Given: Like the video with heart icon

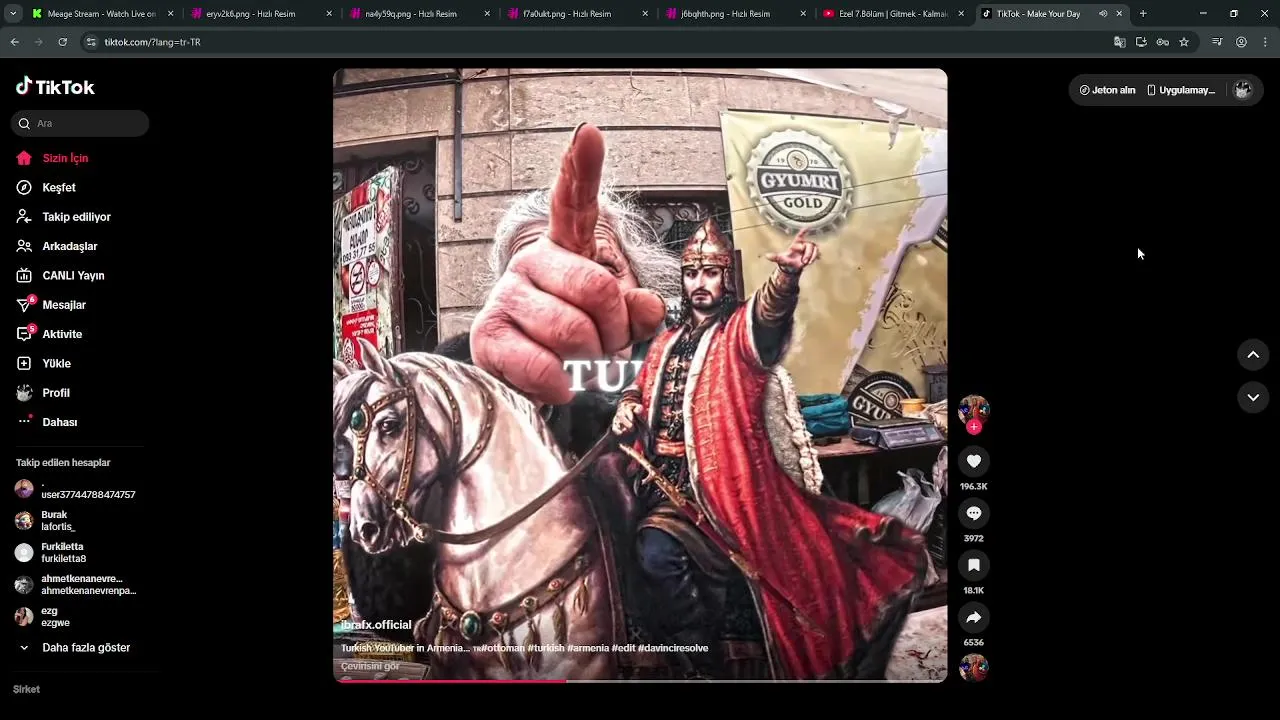Looking at the screenshot, I should pyautogui.click(x=974, y=461).
